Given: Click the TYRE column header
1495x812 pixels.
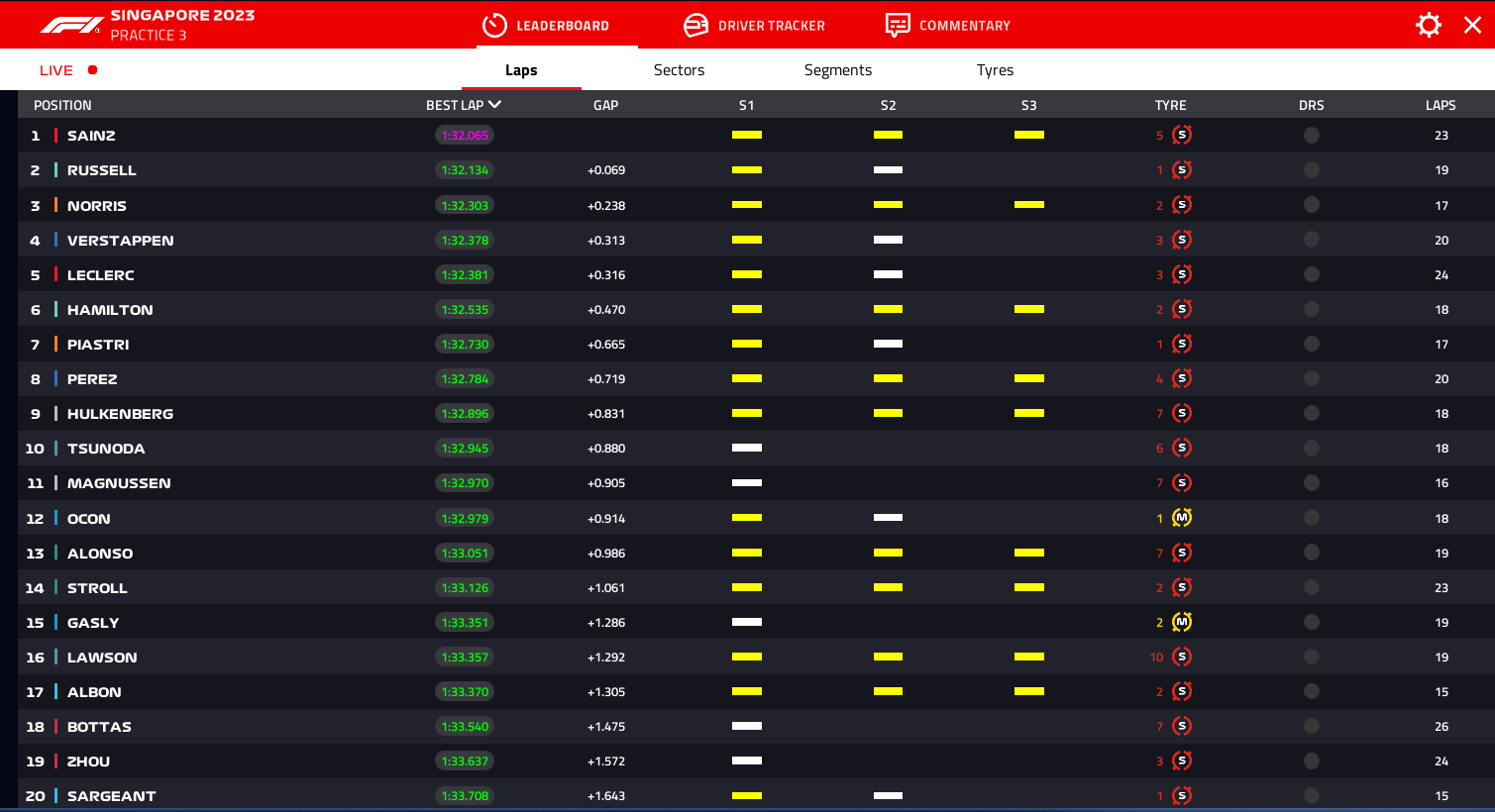Looking at the screenshot, I should click(x=1170, y=105).
